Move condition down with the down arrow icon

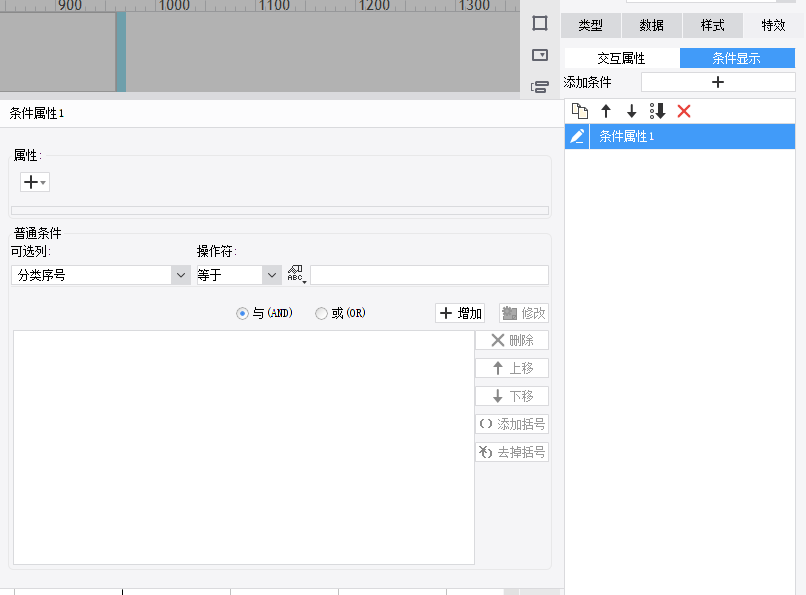pos(631,111)
